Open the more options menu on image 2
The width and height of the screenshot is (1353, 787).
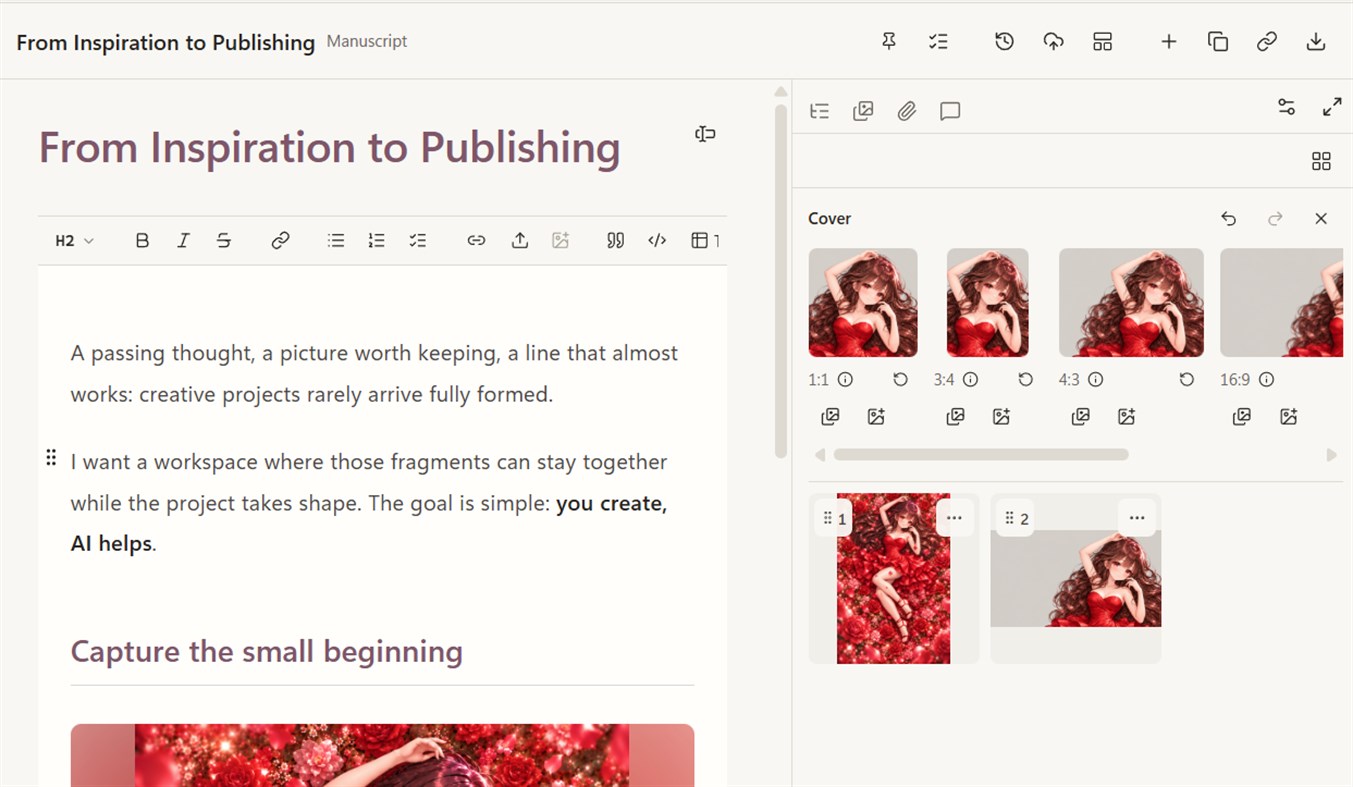[1136, 517]
